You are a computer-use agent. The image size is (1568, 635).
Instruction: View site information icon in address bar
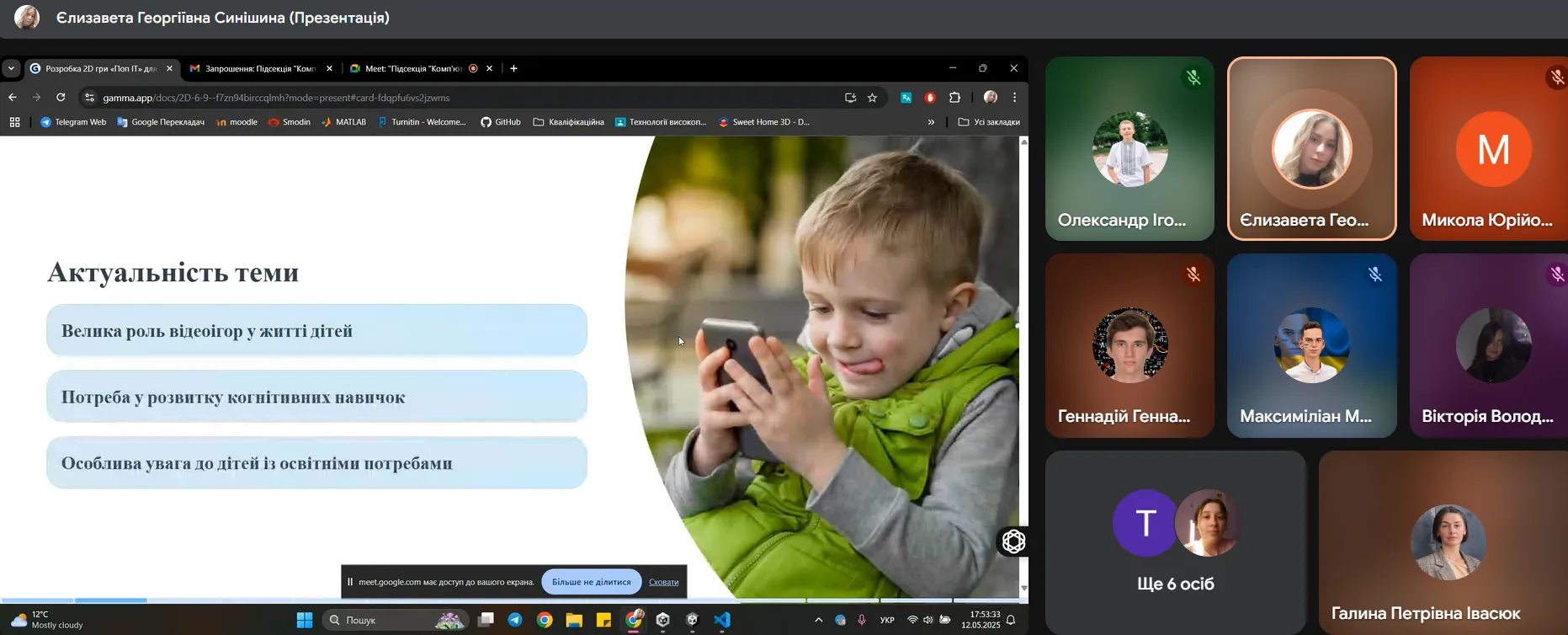click(90, 98)
